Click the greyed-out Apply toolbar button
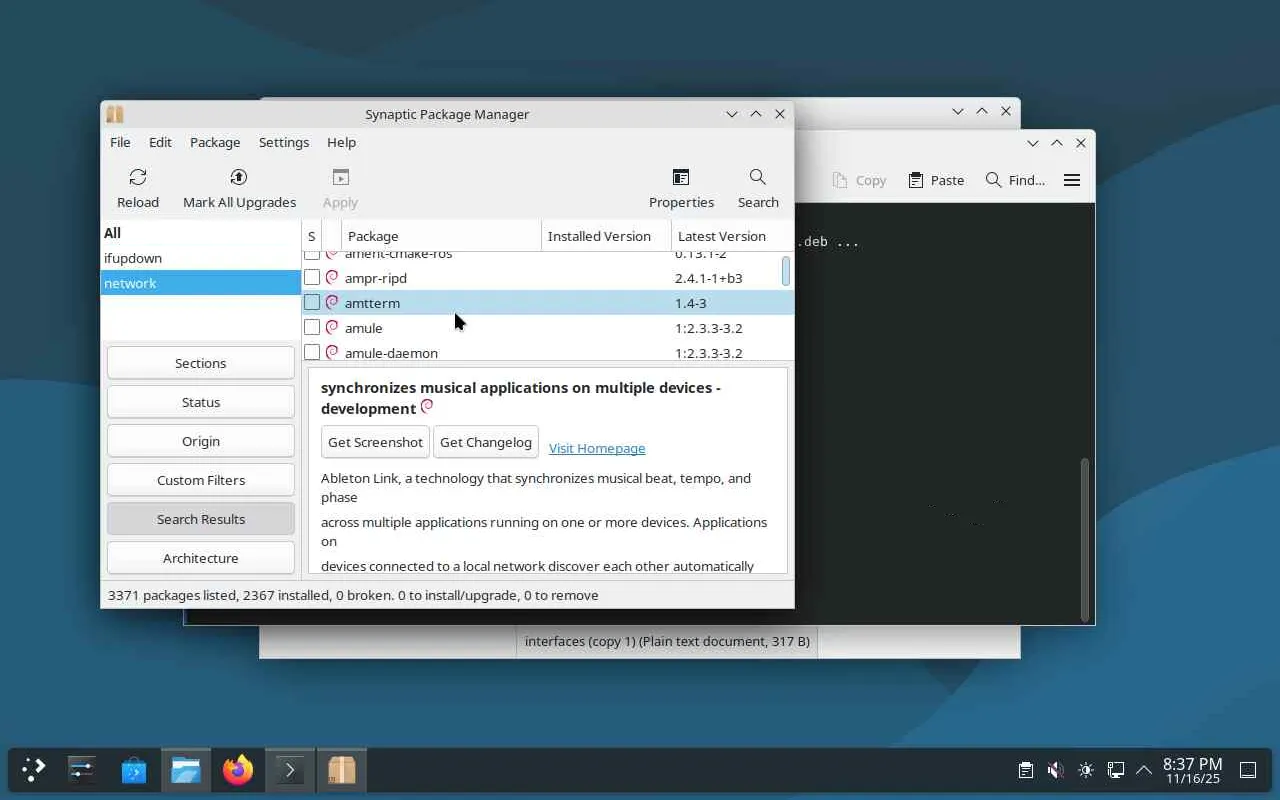 coord(340,188)
